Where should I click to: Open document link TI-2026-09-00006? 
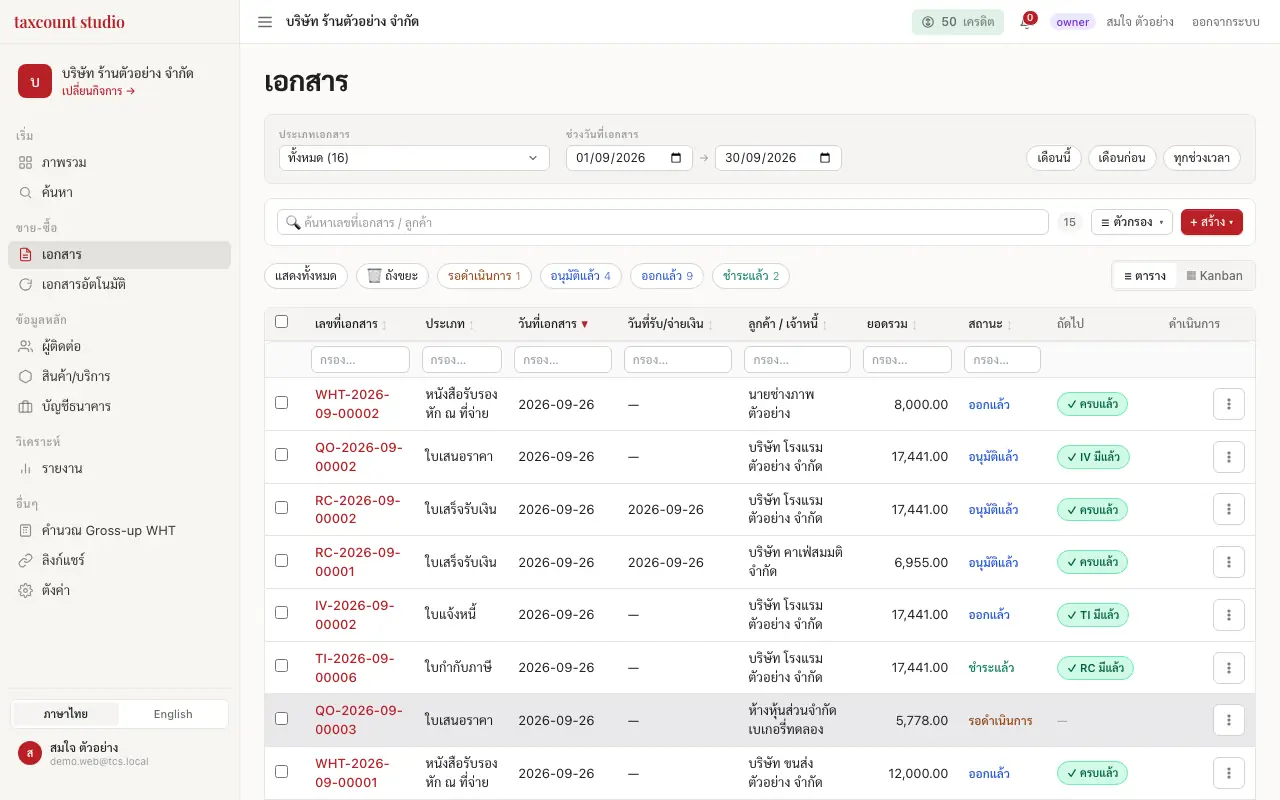[x=355, y=668]
